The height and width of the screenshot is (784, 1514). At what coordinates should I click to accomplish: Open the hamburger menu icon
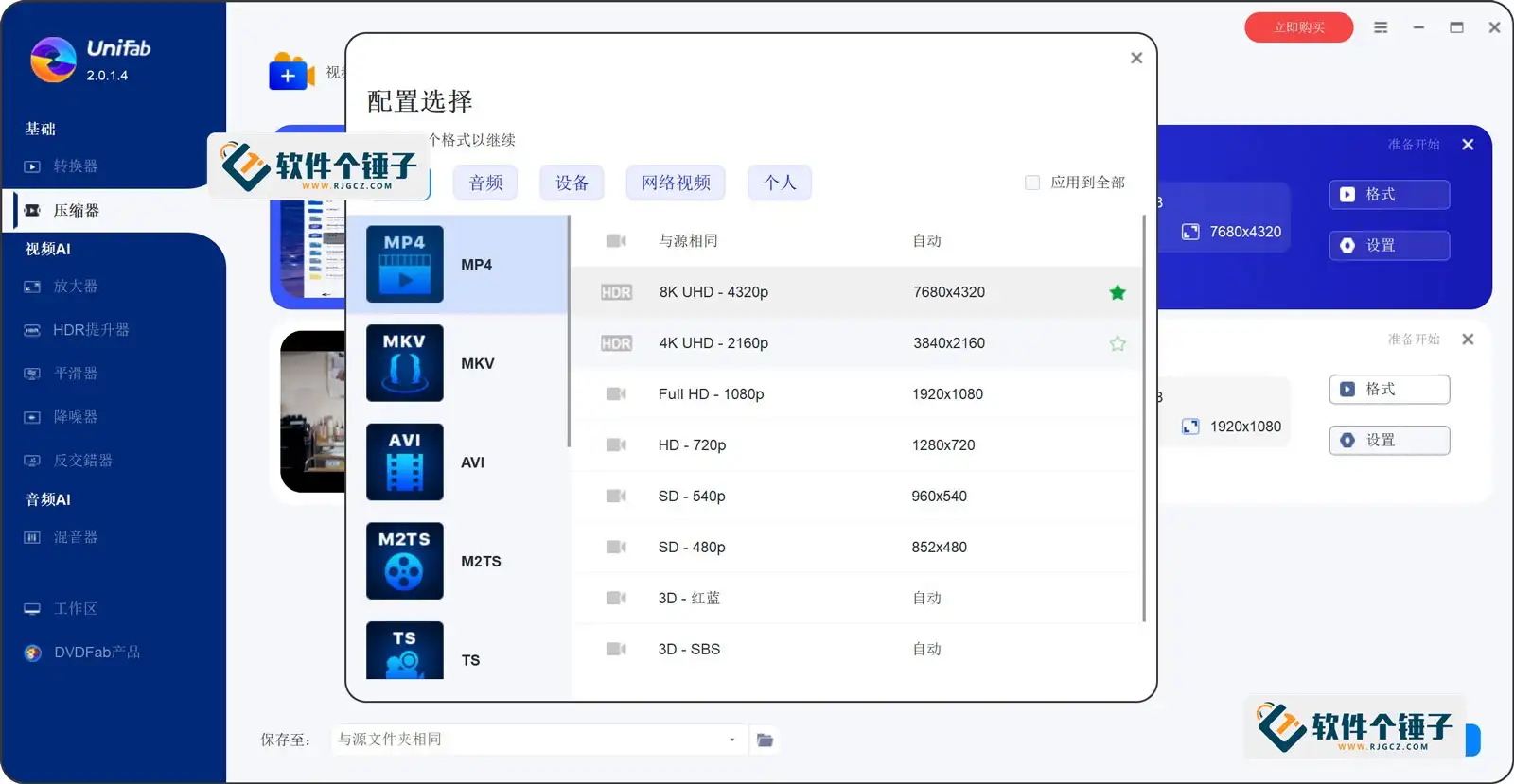pos(1381,27)
